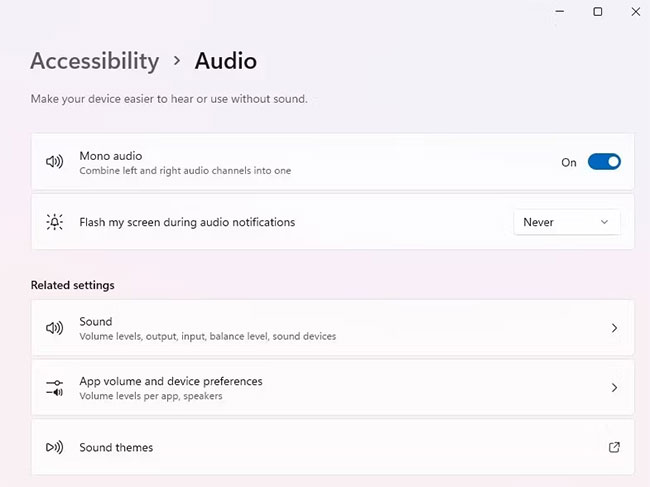Image resolution: width=650 pixels, height=487 pixels.
Task: Toggle Mono audio switch off
Action: tap(604, 162)
